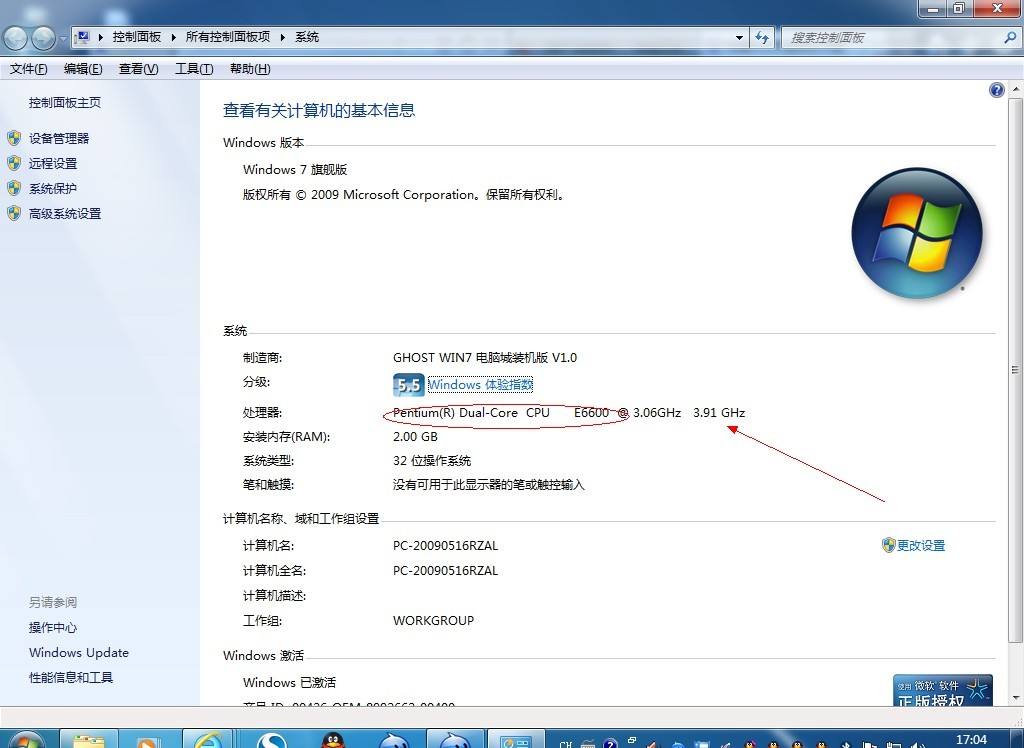Go back using the Back arrow button
Screen dimensions: 1024x748
[15, 38]
